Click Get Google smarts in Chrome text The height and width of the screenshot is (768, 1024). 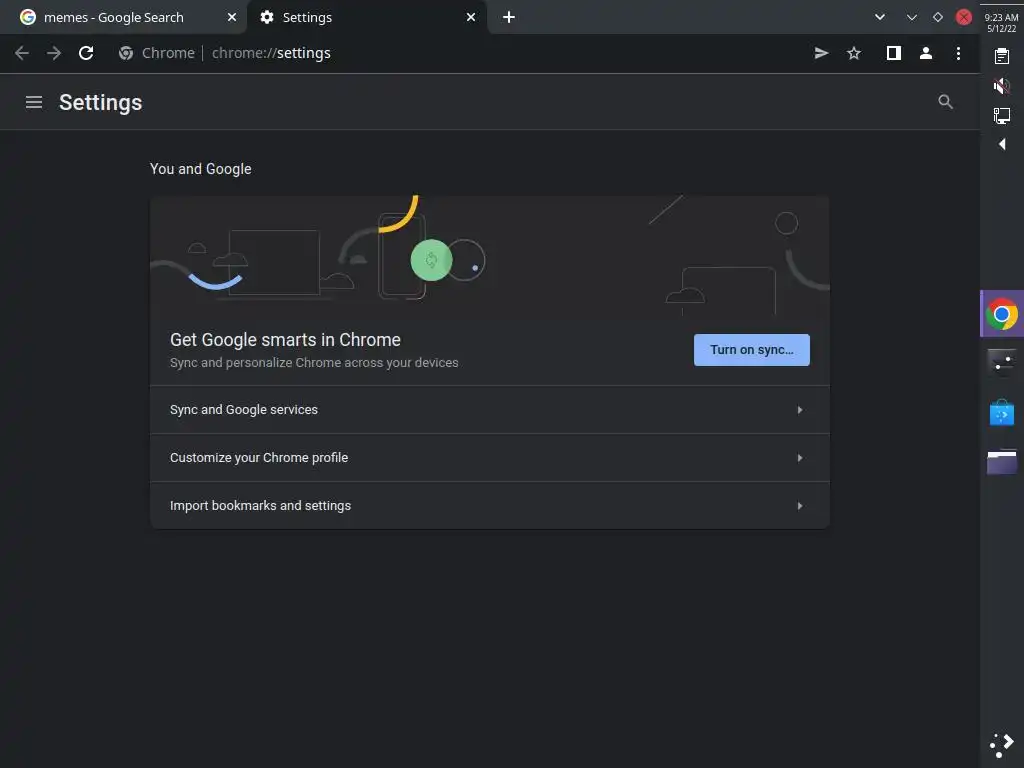tap(285, 340)
